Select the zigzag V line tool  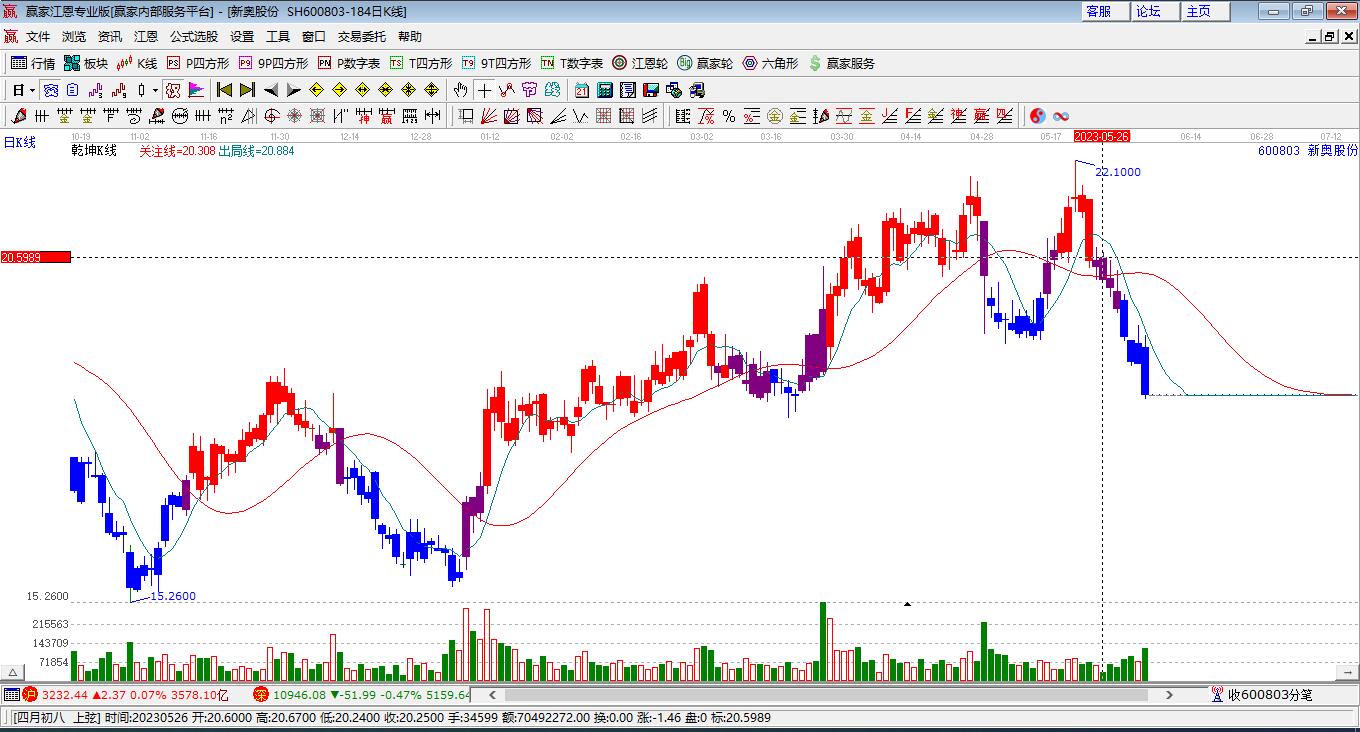coord(580,116)
